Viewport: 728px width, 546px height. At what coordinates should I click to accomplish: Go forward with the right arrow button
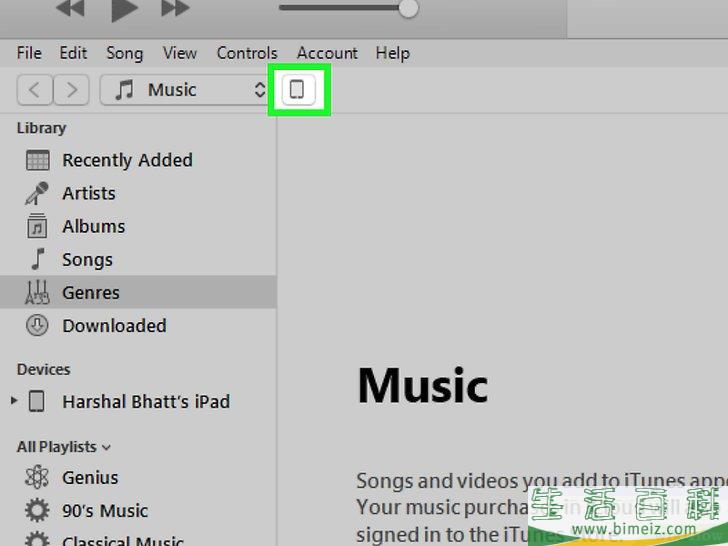(71, 90)
